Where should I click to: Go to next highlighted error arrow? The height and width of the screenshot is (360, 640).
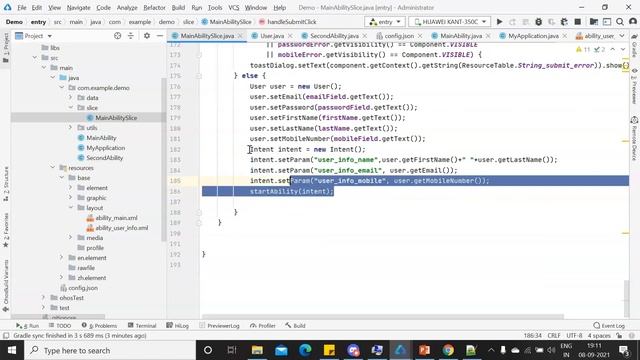click(623, 49)
